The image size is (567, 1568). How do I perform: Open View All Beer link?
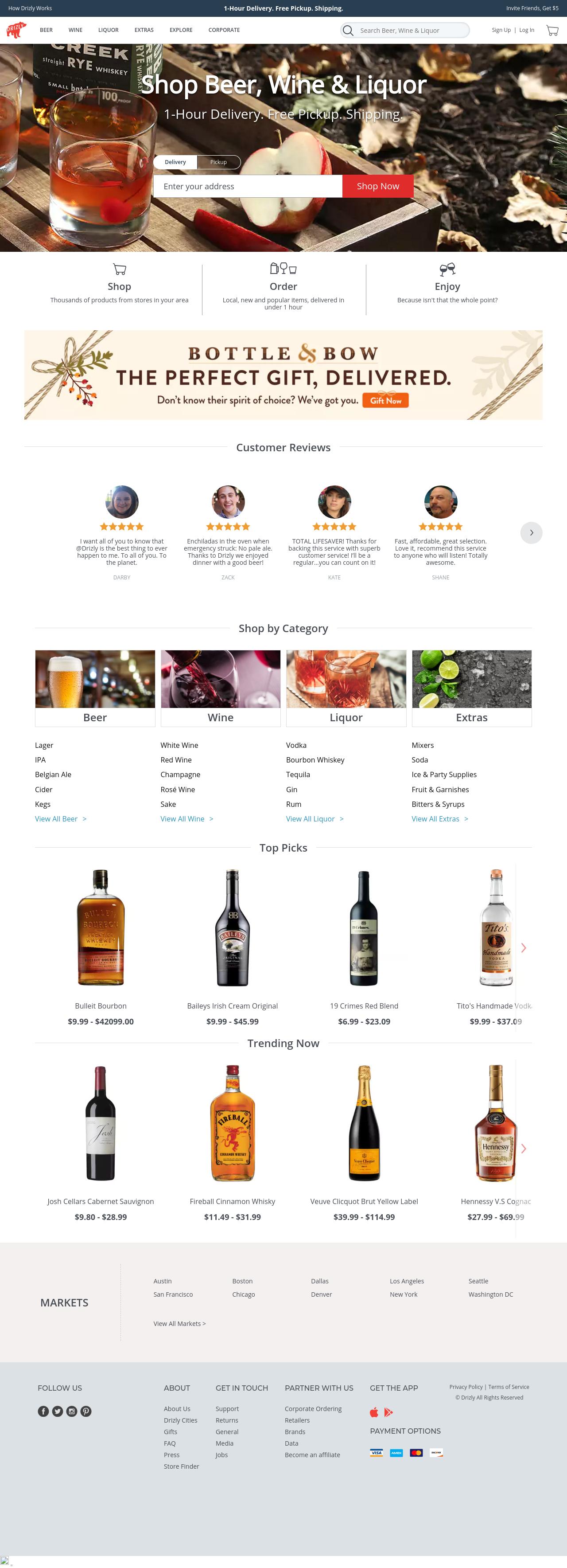click(x=61, y=819)
